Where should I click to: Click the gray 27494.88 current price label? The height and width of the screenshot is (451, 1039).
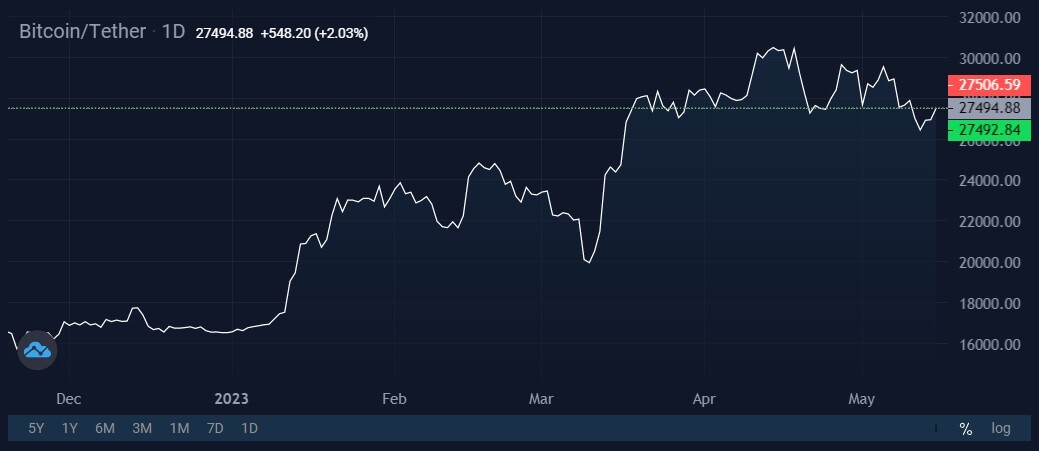click(x=989, y=108)
